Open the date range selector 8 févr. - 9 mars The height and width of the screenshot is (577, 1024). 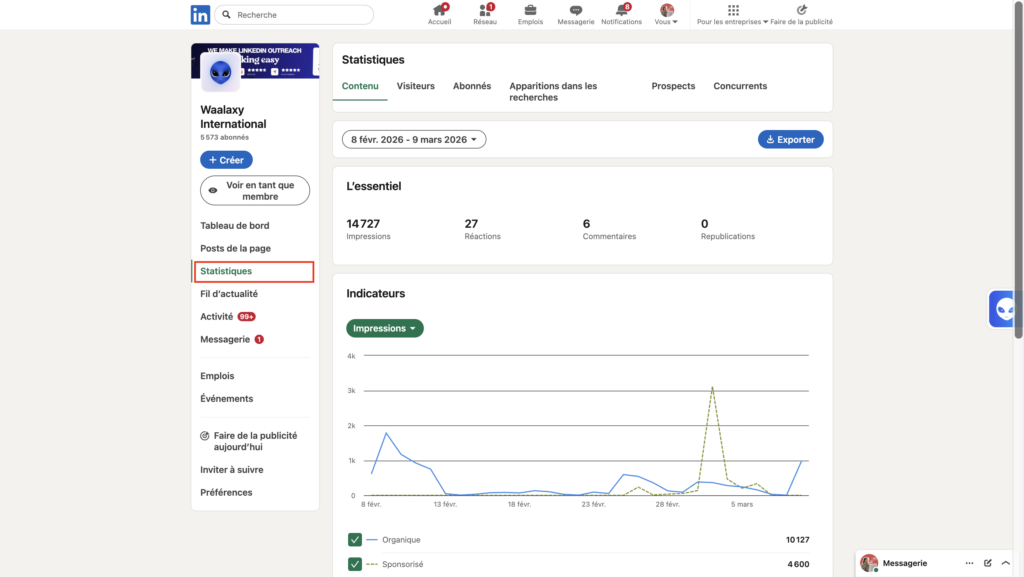[413, 139]
